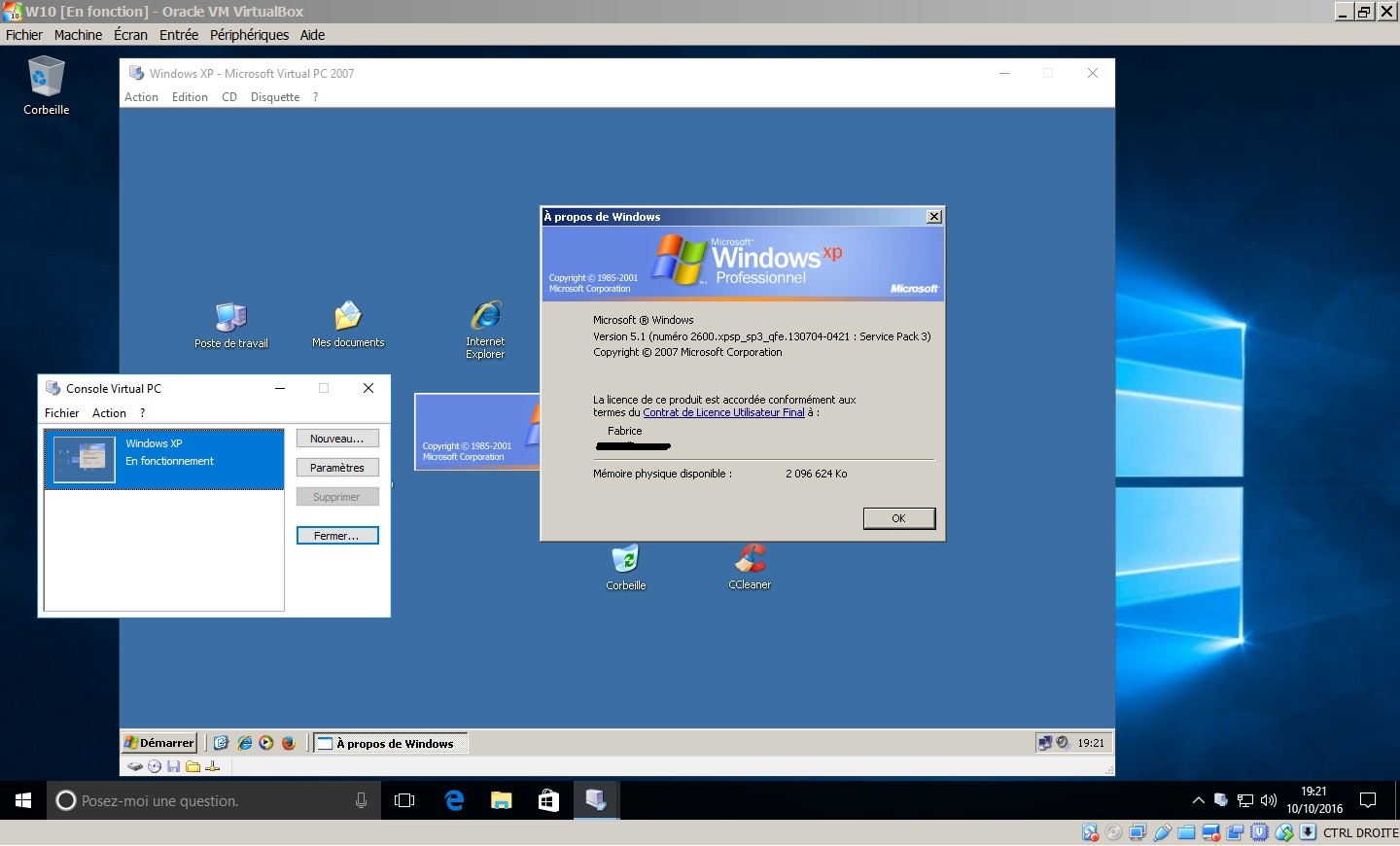Image resolution: width=1400 pixels, height=846 pixels.
Task: Open the Action menu in Console Virtual PC
Action: tap(109, 413)
